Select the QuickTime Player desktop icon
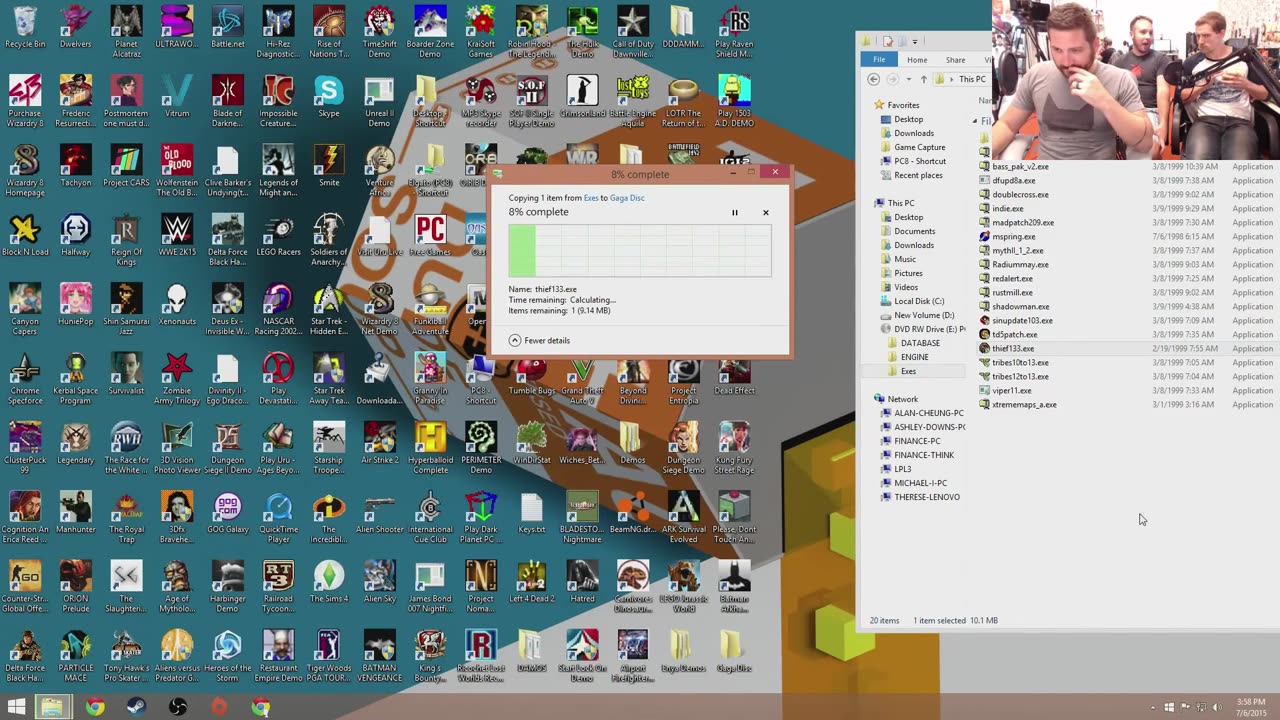Image resolution: width=1280 pixels, height=720 pixels. coord(278,517)
